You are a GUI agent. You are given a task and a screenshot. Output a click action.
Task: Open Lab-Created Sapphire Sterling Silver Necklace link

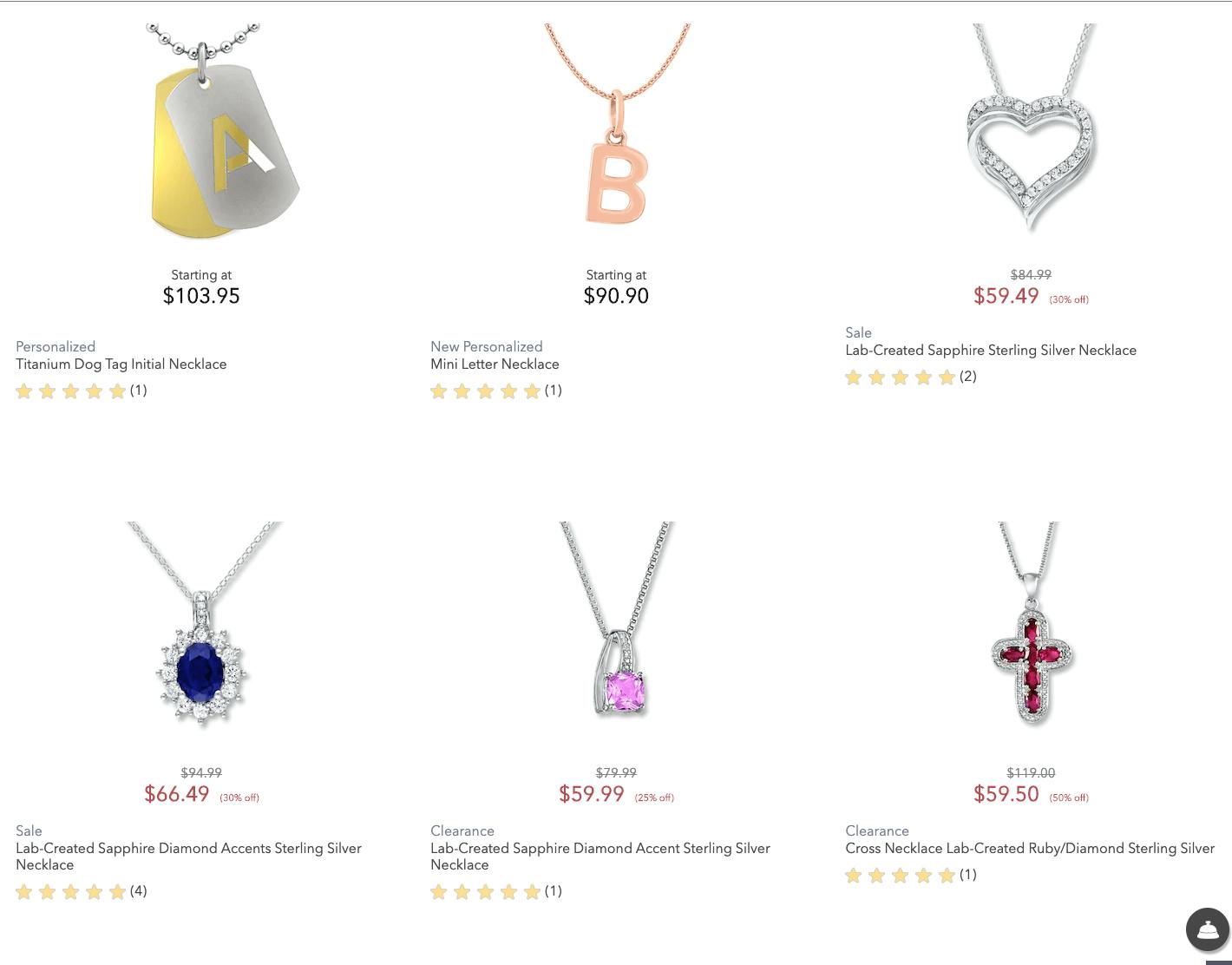point(991,351)
